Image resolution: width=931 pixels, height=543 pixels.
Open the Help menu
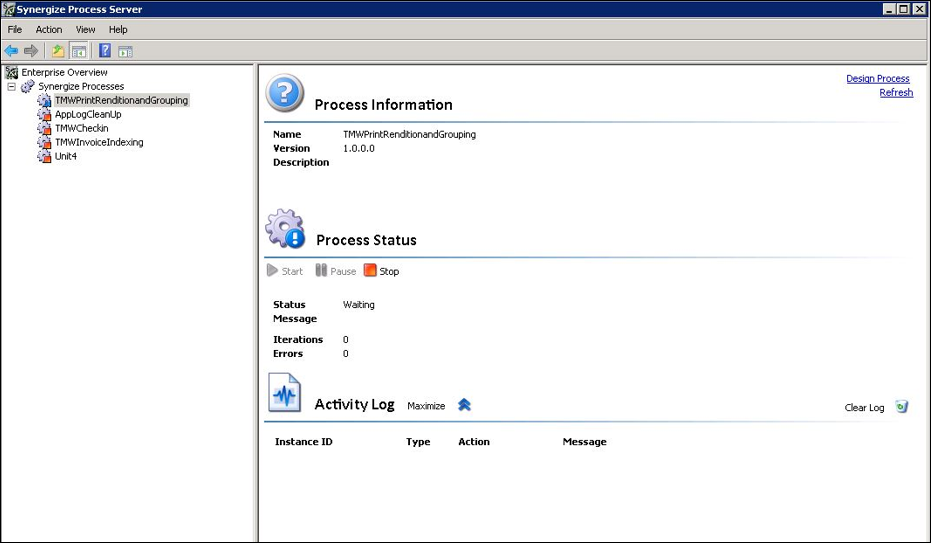pos(118,29)
